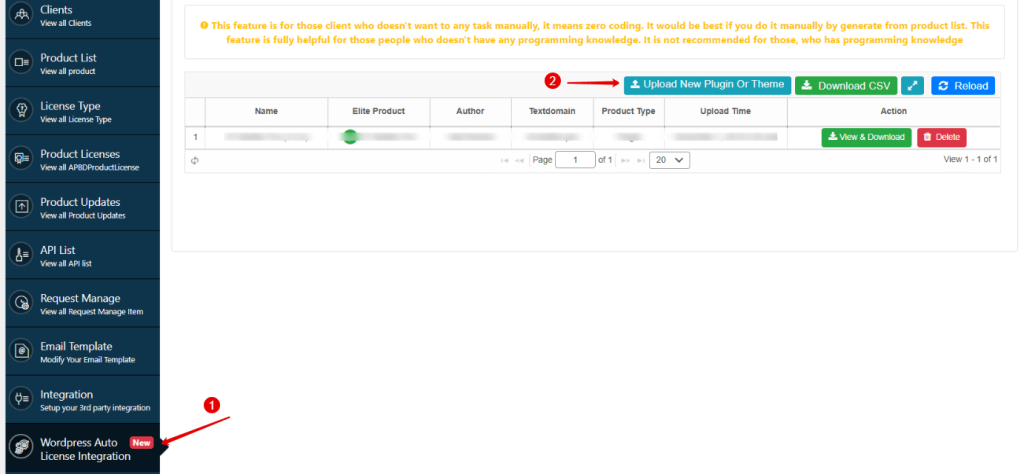
Task: Click the Email Template icon
Action: tap(21, 351)
